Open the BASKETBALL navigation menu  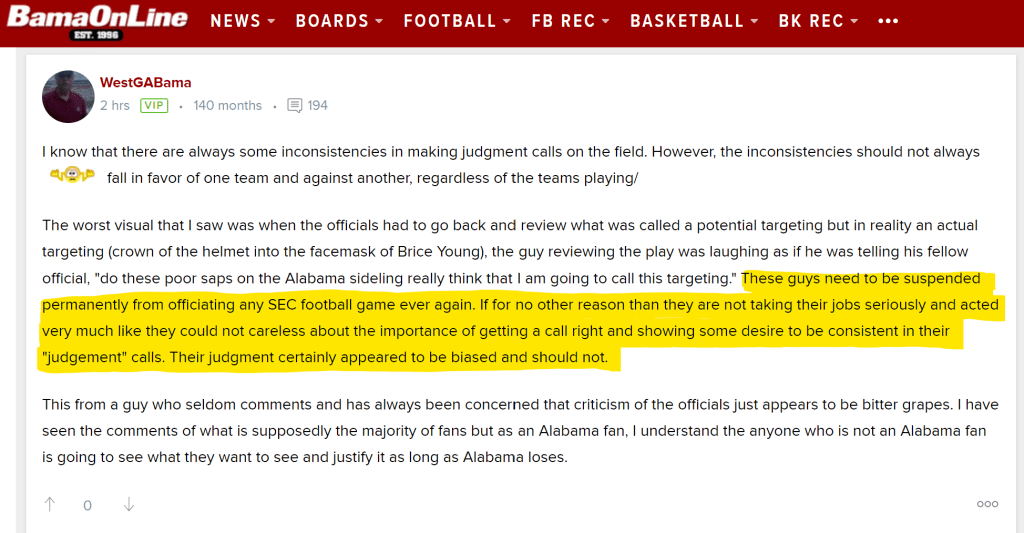point(693,21)
